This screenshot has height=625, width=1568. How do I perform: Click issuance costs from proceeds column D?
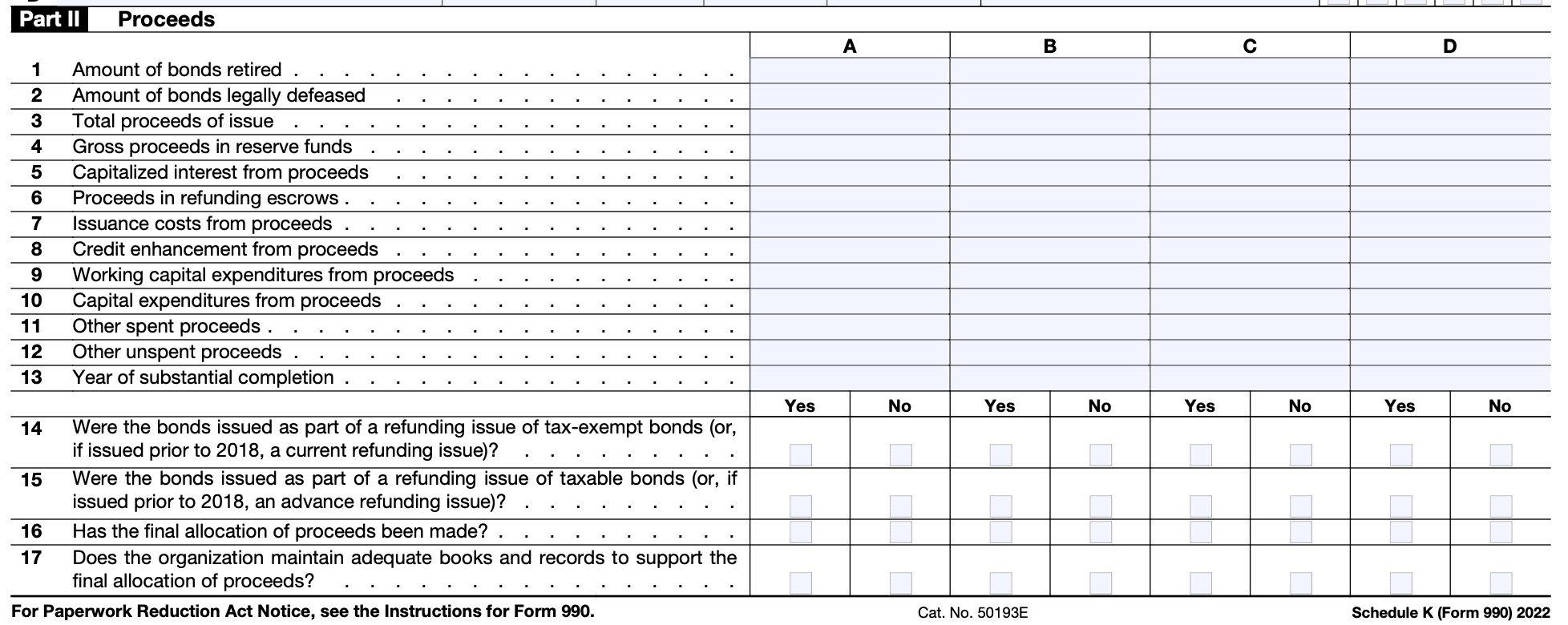tap(1449, 224)
